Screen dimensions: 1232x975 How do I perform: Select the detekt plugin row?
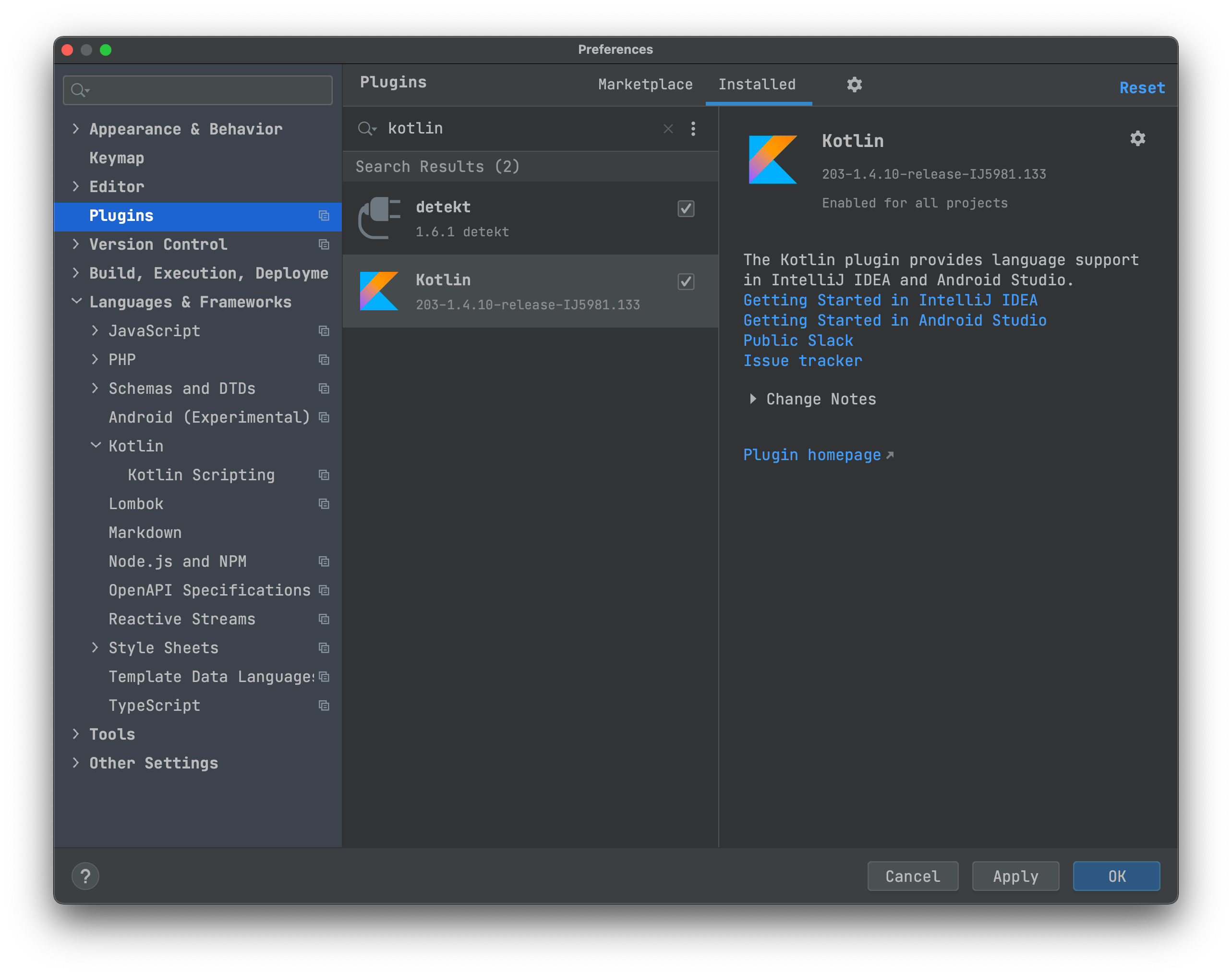tap(530, 218)
